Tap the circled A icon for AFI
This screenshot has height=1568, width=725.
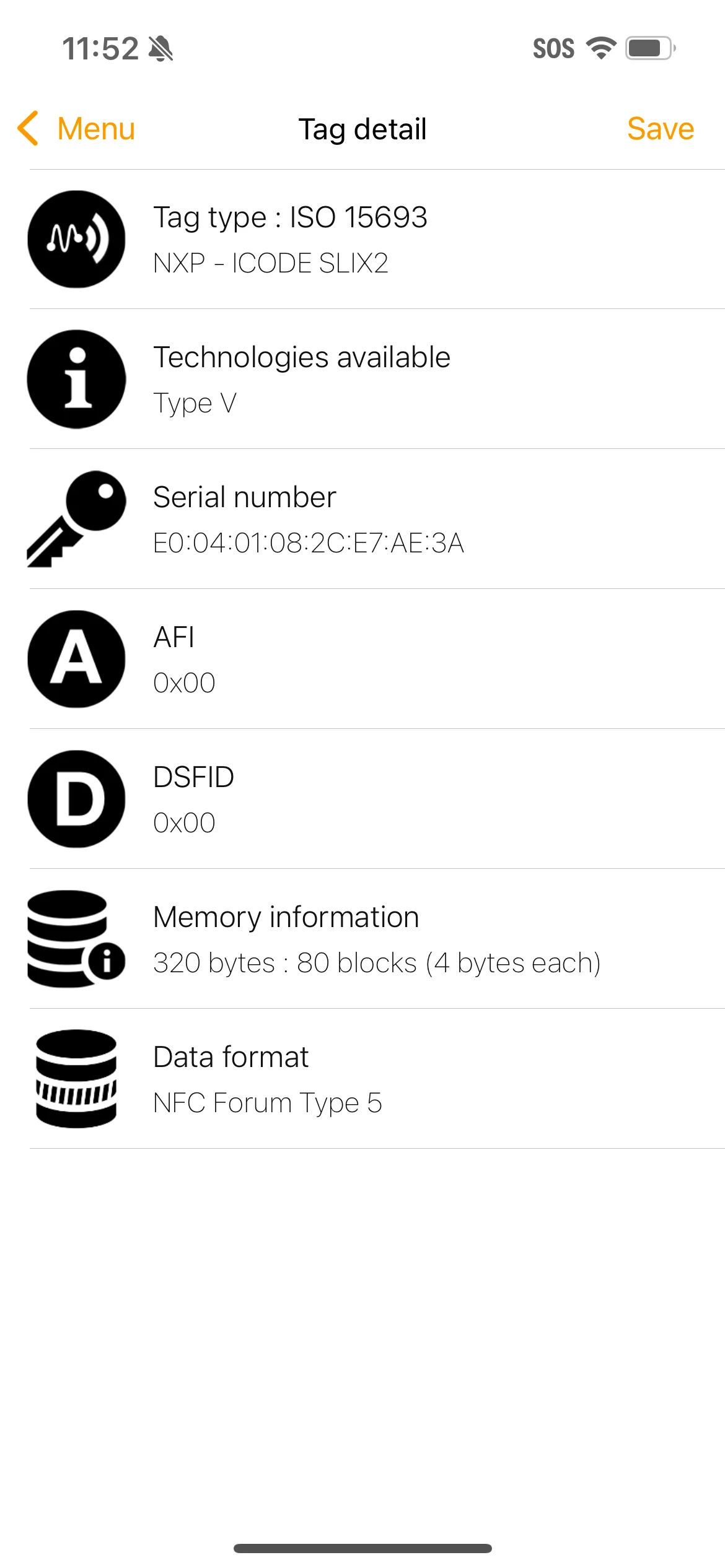point(76,659)
